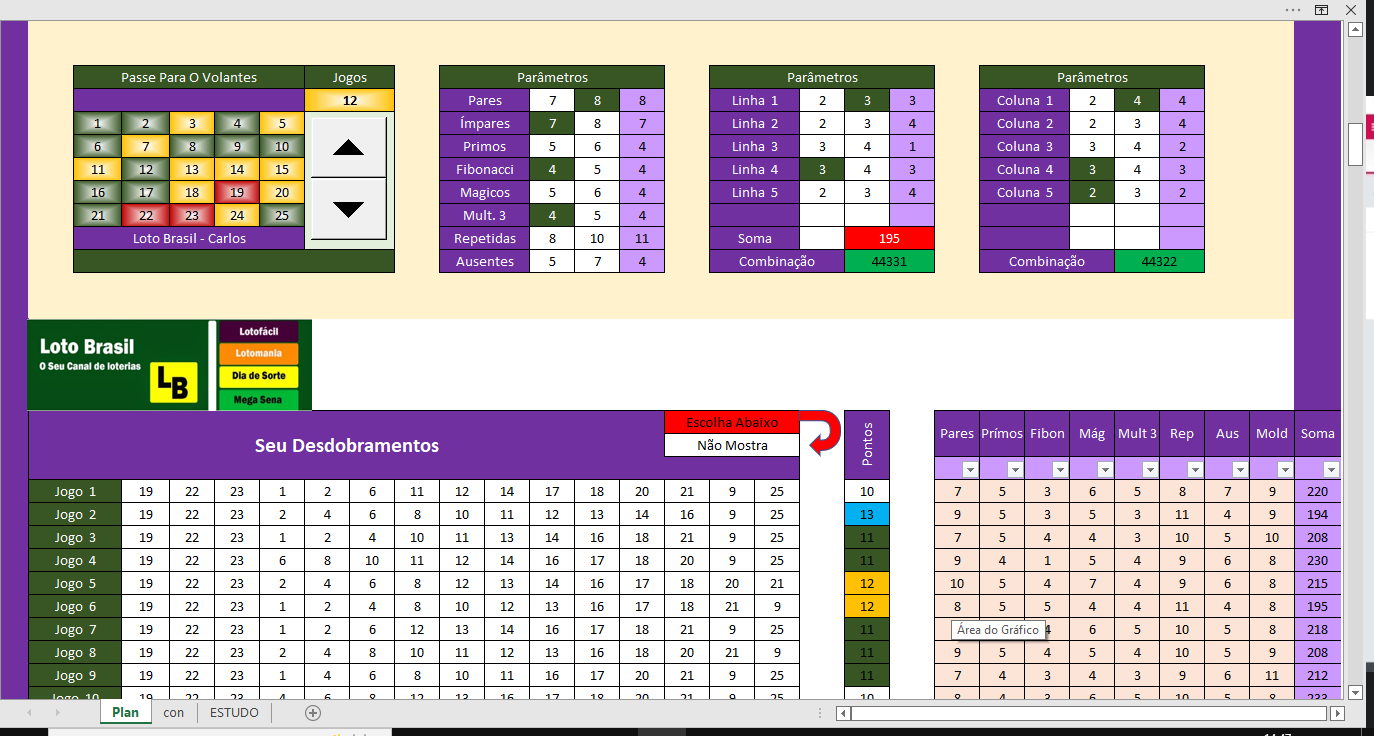Screen dimensions: 1374x736
Task: Switch to the Plan sheet tab
Action: coord(125,713)
